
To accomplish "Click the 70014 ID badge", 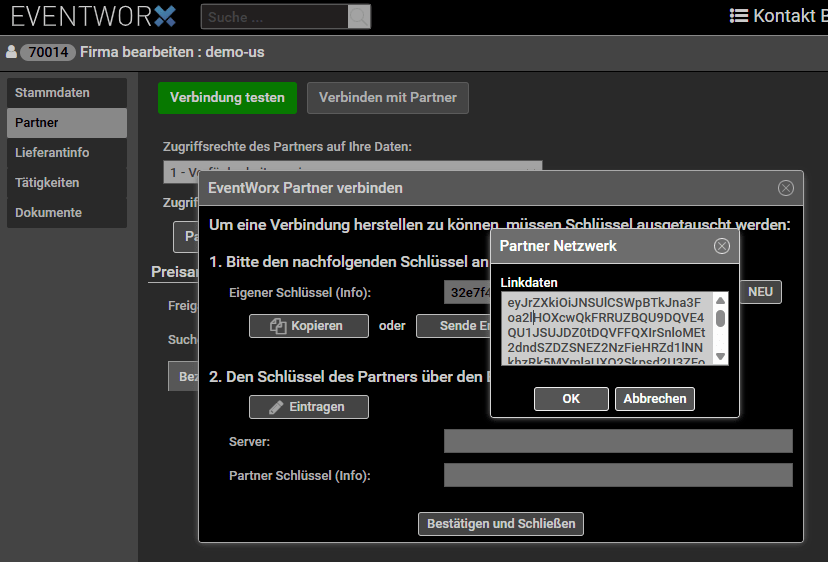I will [48, 52].
